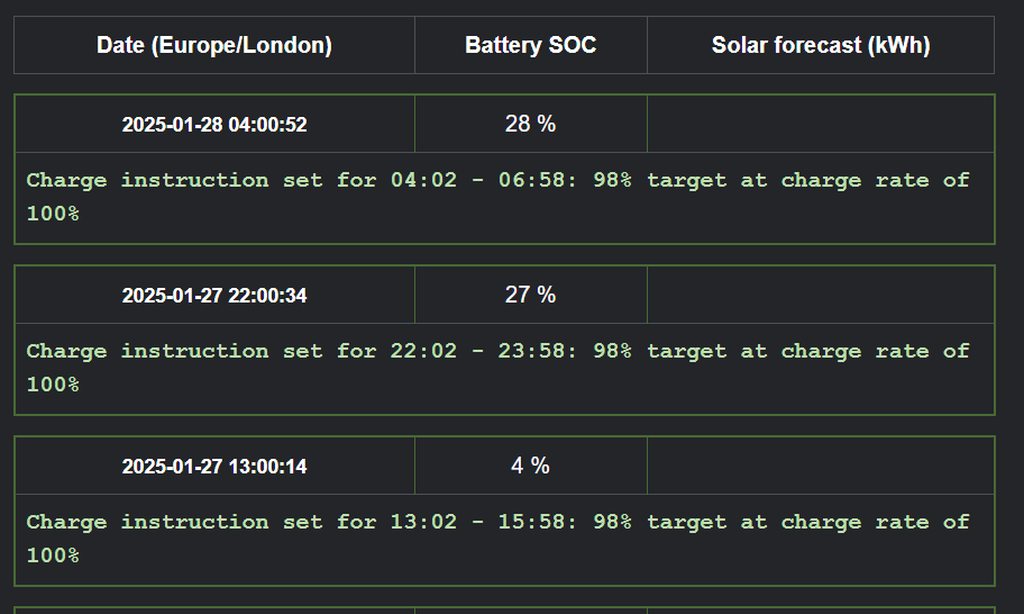Select the 2025-01-28 04:00:52 timestamp

pyautogui.click(x=214, y=125)
